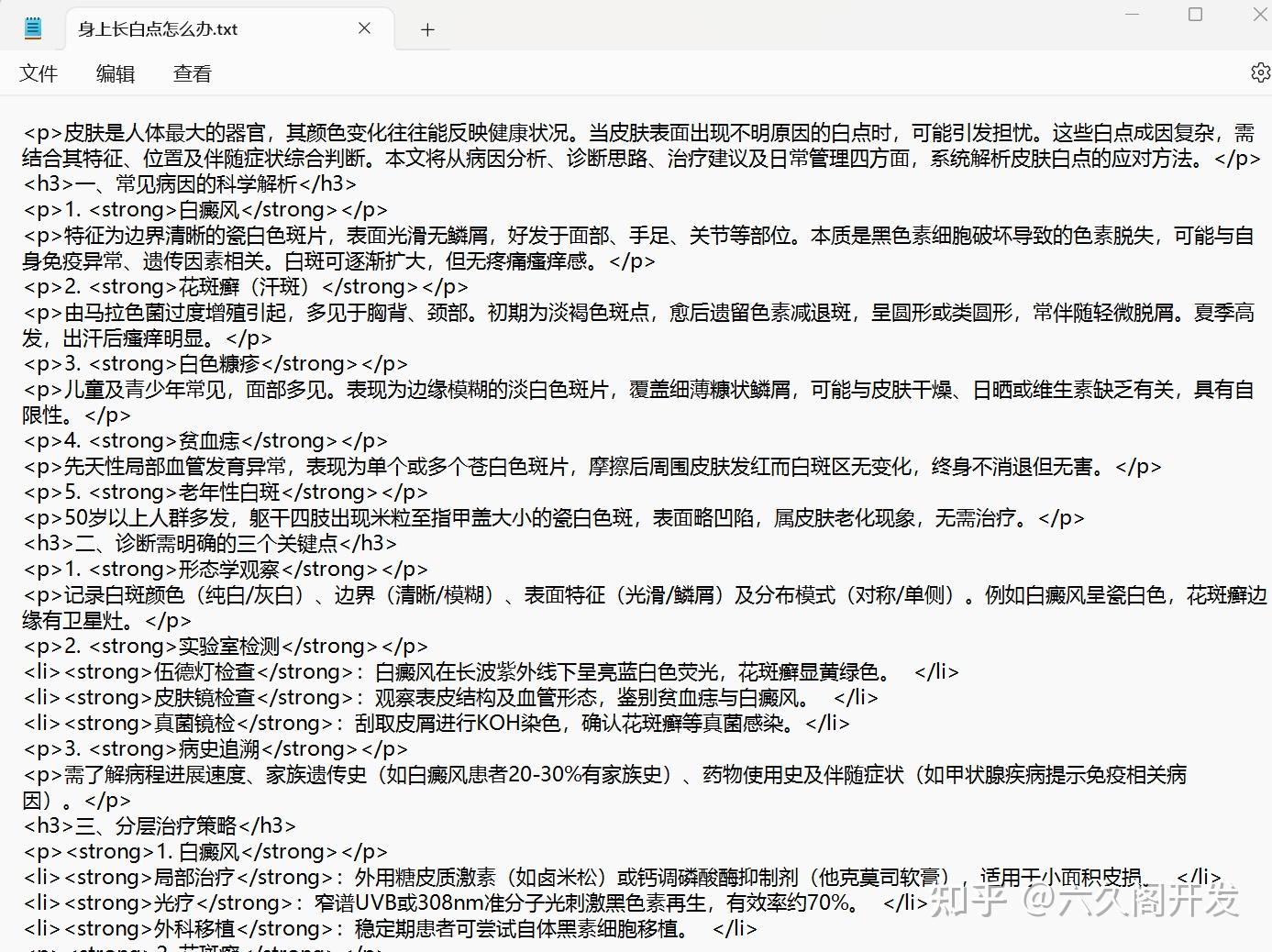Viewport: 1272px width, 952px height.
Task: Click the 老年性白斑 line of text
Action: [226, 492]
